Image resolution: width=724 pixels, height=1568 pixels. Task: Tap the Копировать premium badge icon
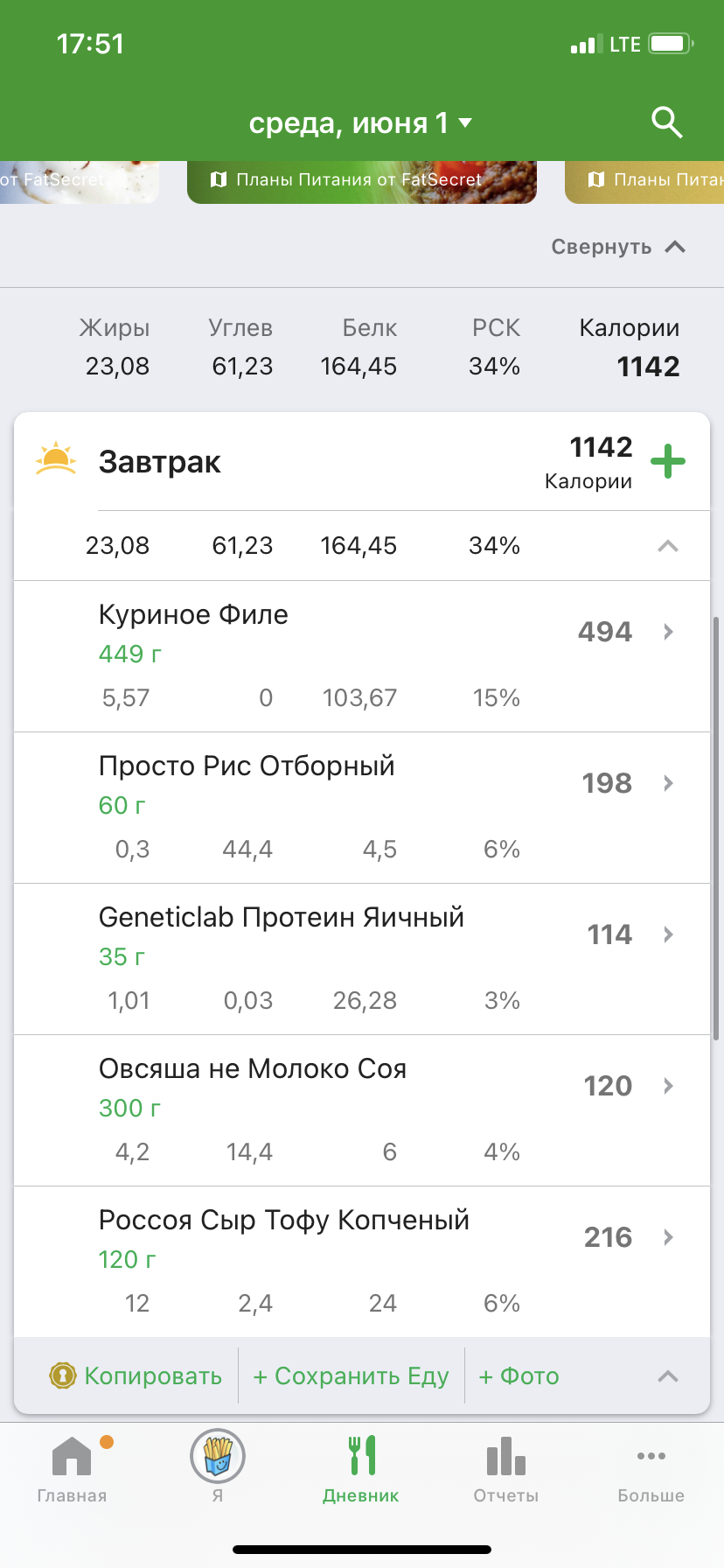(62, 1376)
